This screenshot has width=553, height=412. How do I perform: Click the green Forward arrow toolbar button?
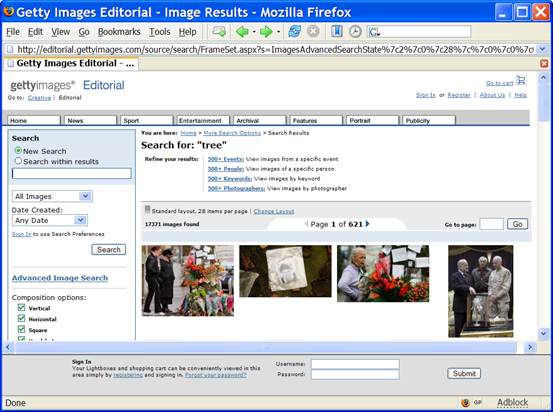[x=266, y=32]
